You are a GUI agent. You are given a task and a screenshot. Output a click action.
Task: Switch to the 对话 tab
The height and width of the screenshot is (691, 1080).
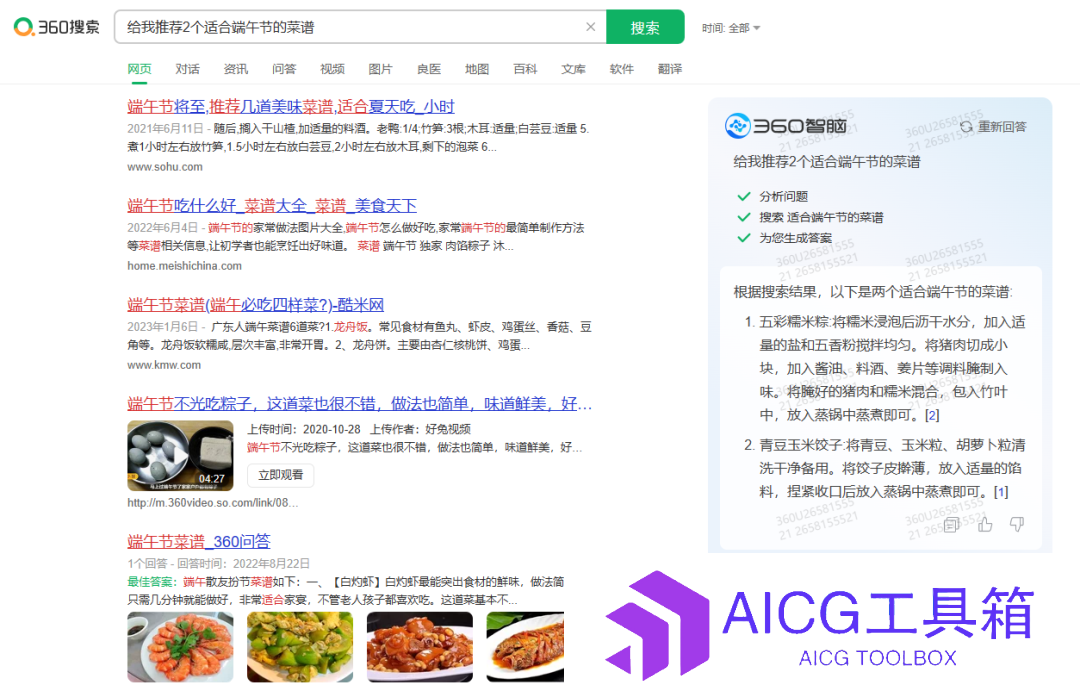tap(187, 69)
